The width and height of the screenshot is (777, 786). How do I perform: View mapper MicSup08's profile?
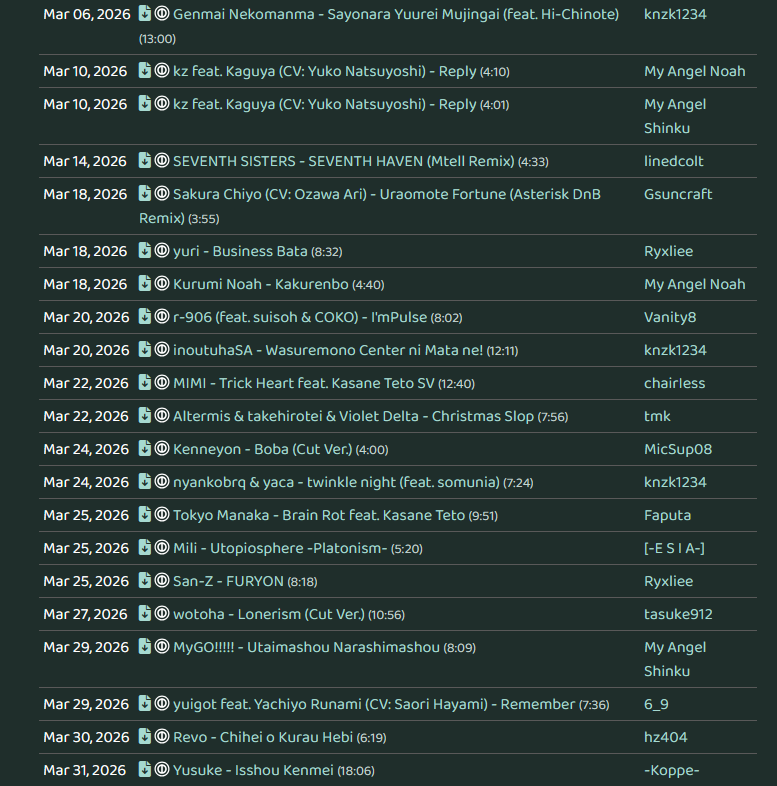(678, 449)
